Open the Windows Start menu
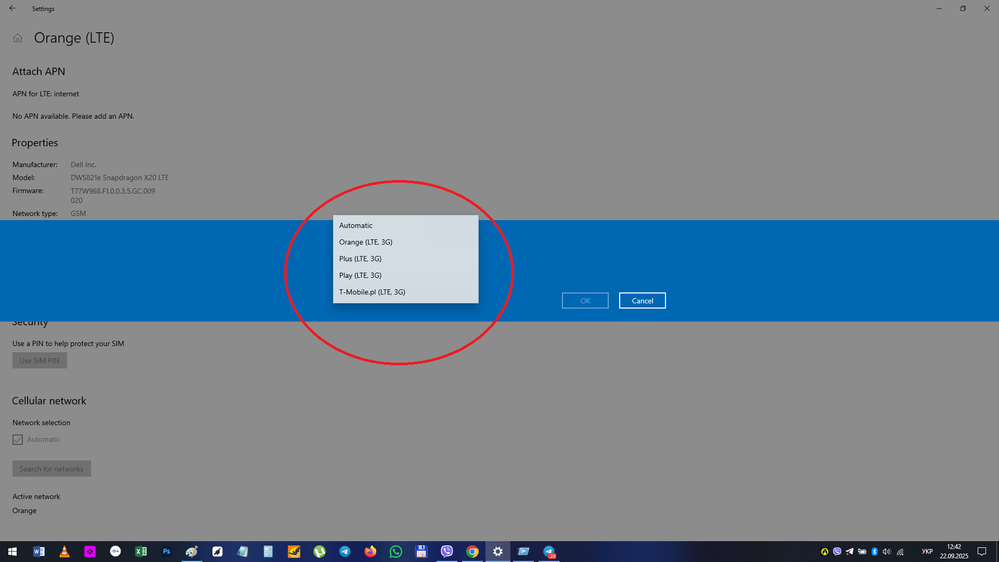Image resolution: width=999 pixels, height=562 pixels. pos(12,552)
